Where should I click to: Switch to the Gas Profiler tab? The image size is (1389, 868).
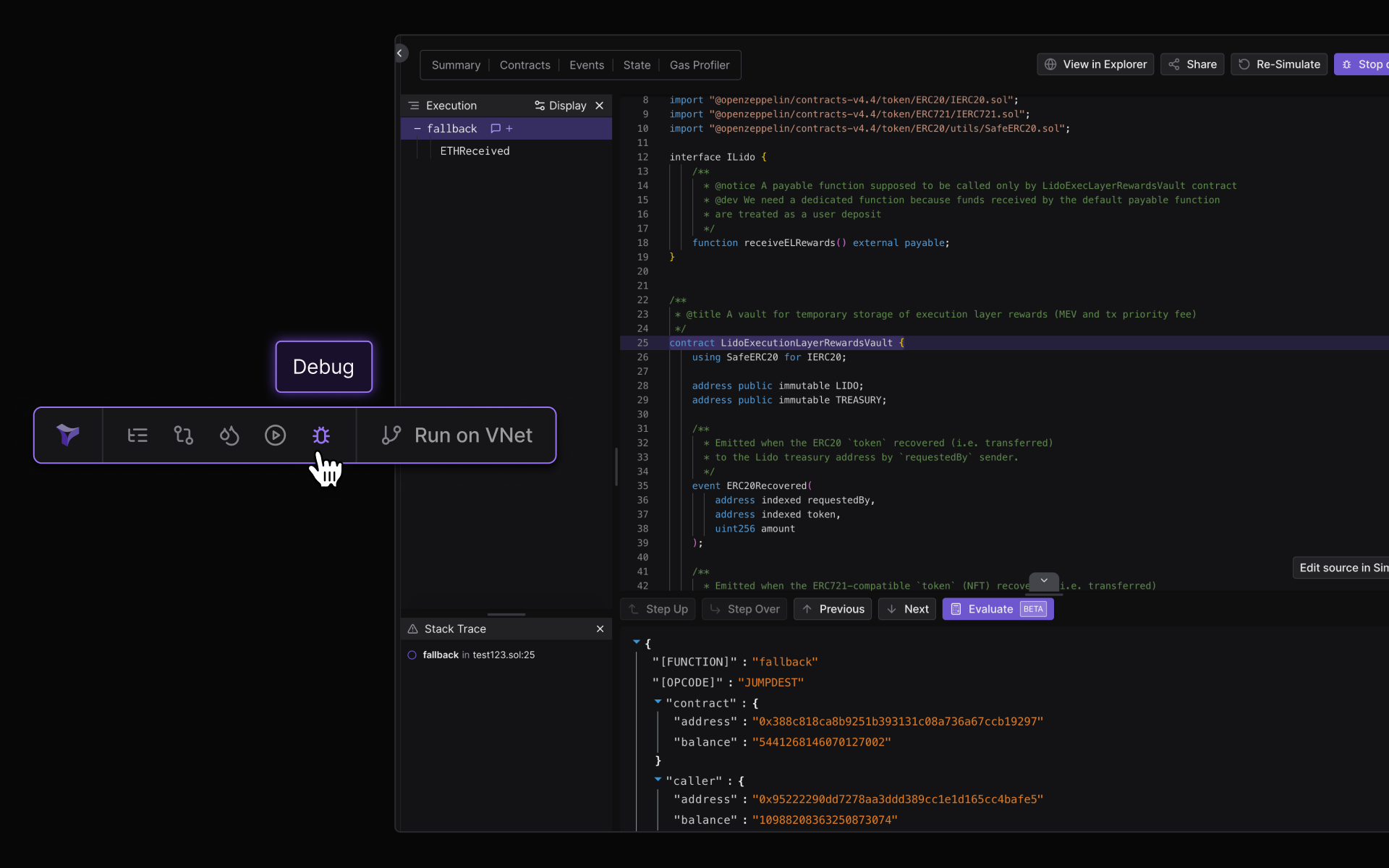point(700,65)
